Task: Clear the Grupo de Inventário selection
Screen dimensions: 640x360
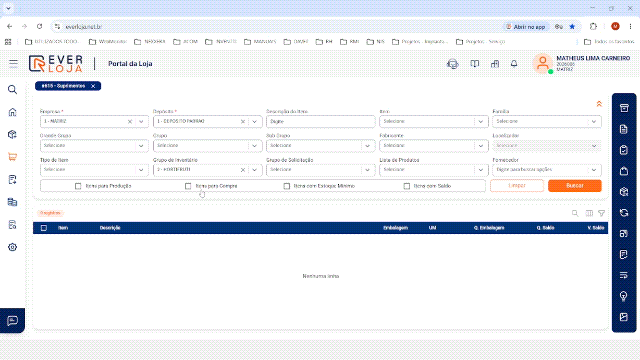Action: (243, 170)
